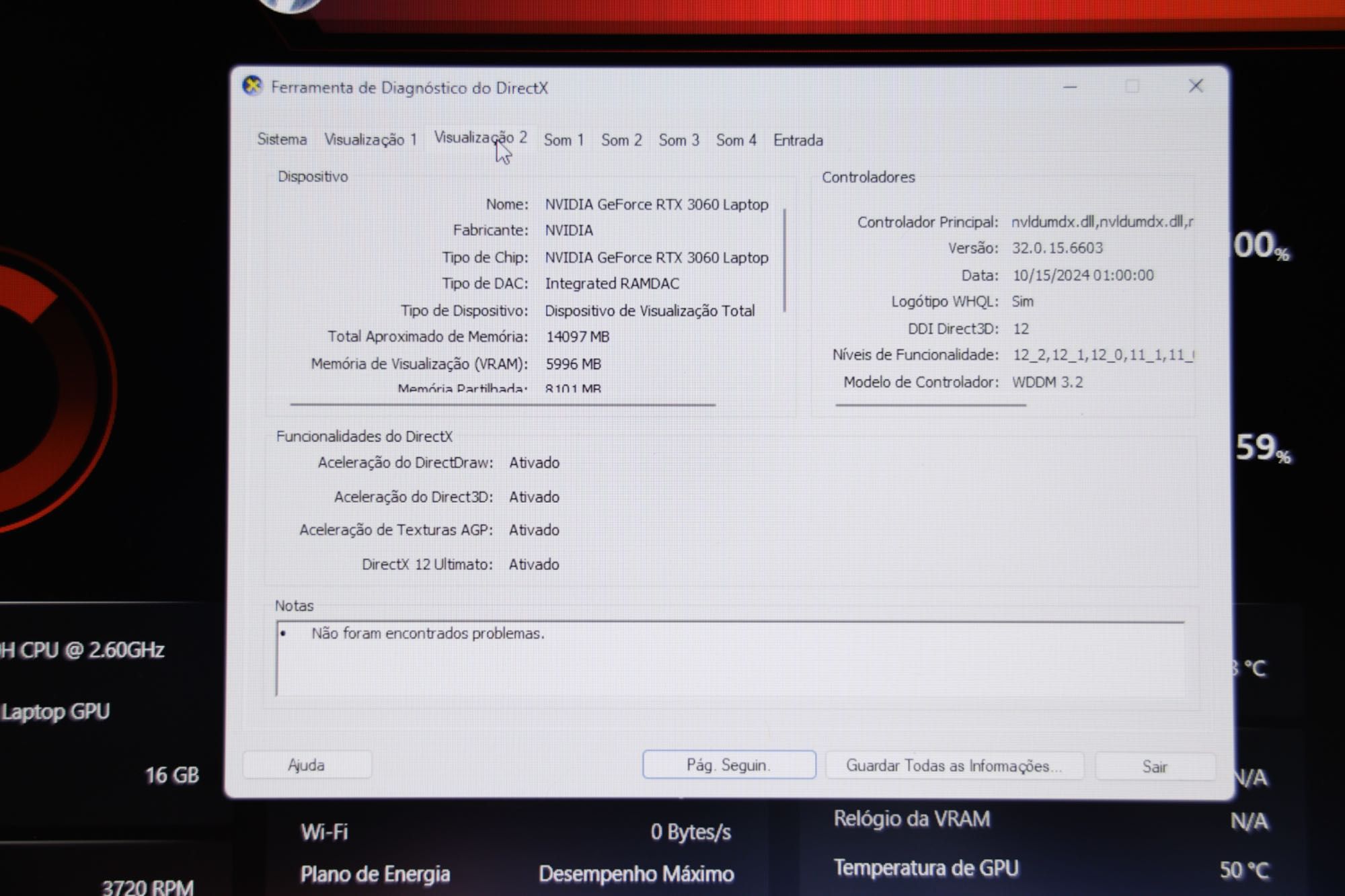Screen dimensions: 1345x896
Task: Click the driver version 32.0.15.6603
Action: (x=1057, y=248)
